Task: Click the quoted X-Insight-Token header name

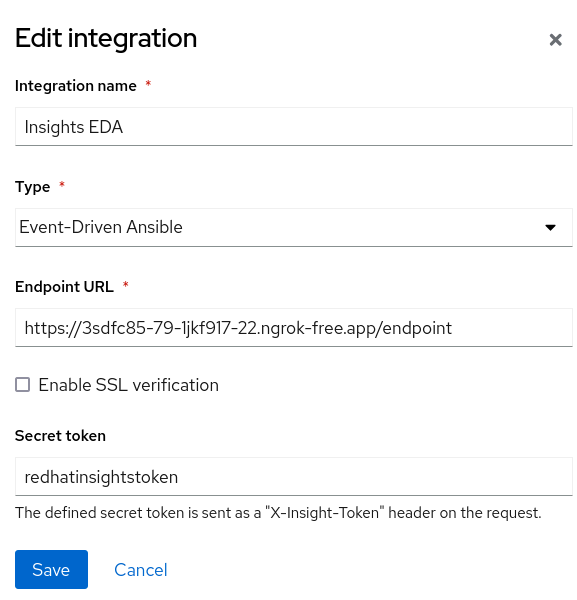Action: [325, 513]
